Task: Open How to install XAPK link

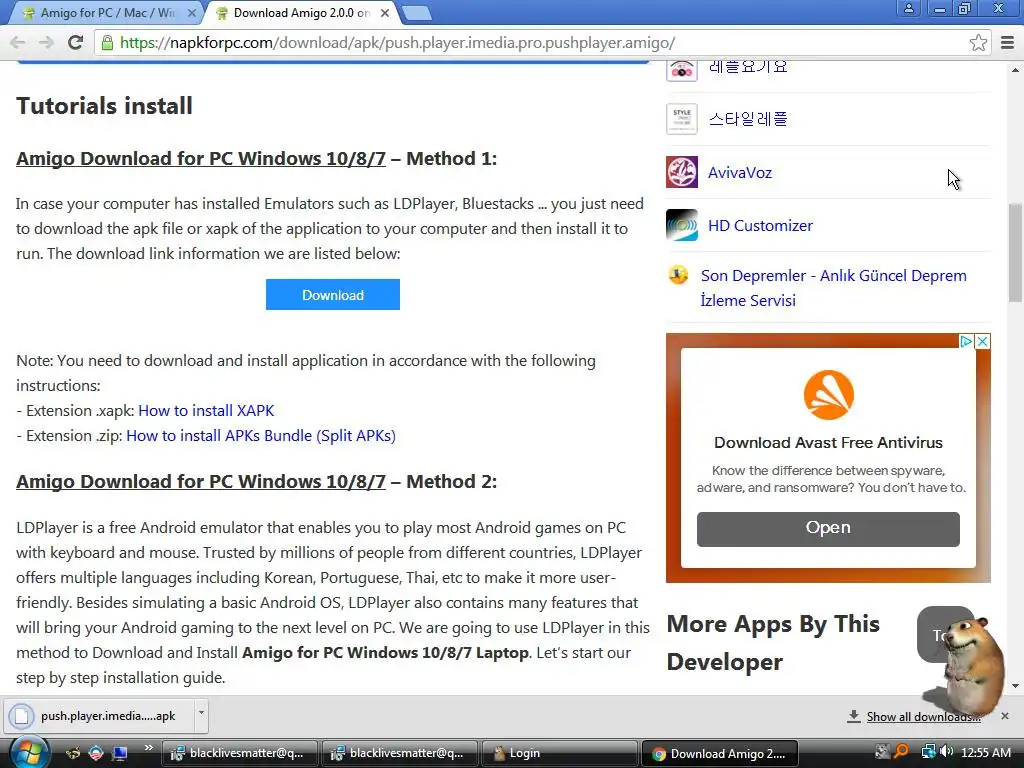Action: [206, 411]
